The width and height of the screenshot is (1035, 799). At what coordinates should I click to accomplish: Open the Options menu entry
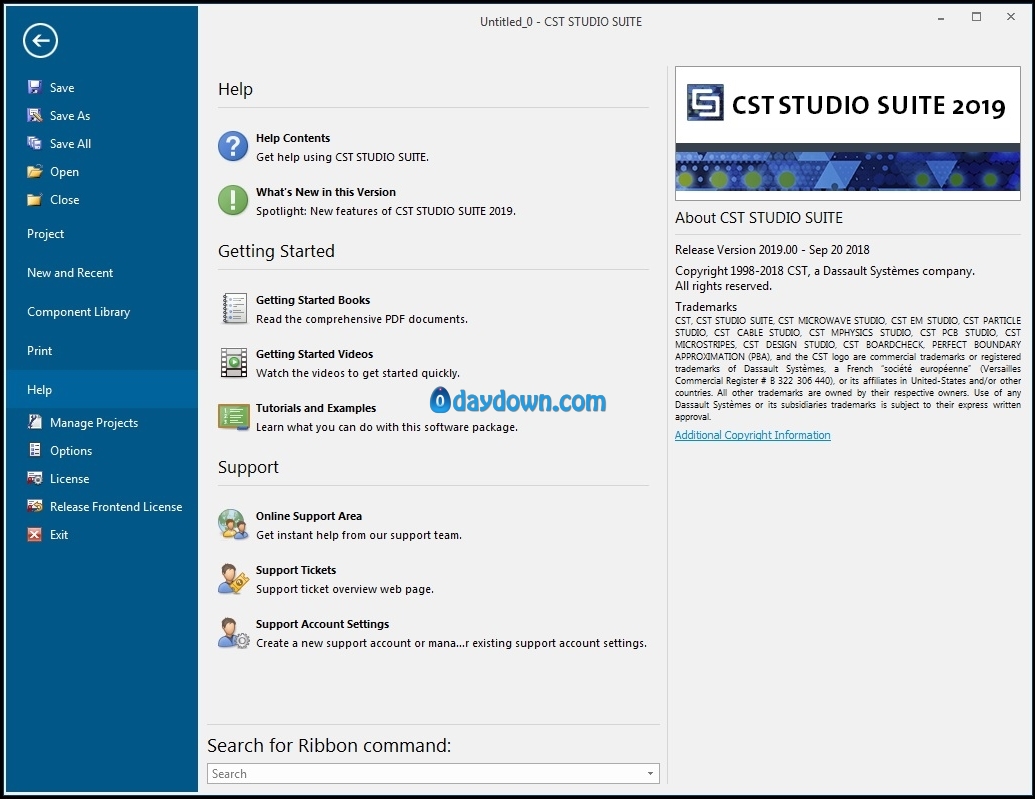(x=71, y=450)
